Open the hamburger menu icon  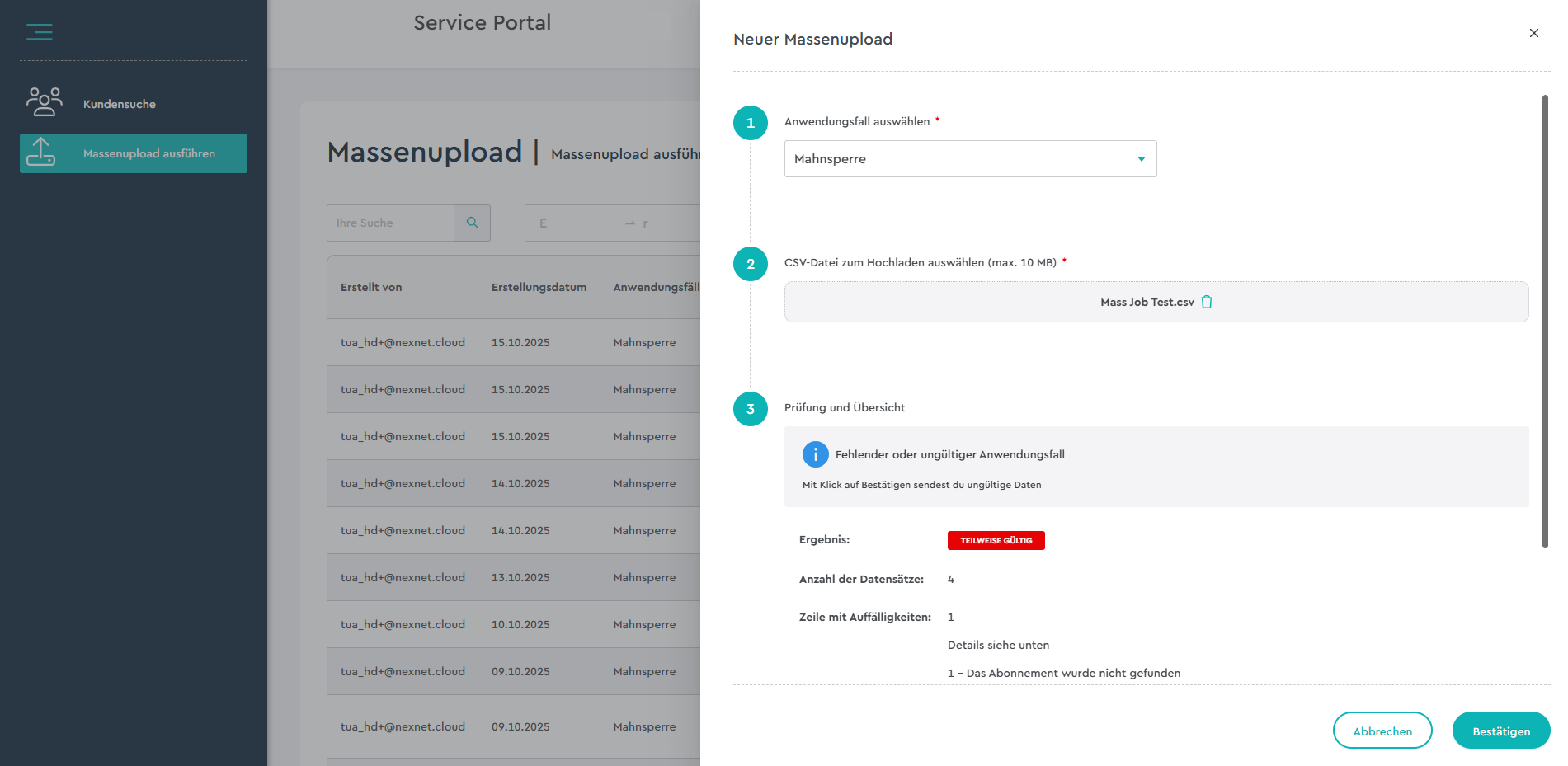click(x=39, y=32)
